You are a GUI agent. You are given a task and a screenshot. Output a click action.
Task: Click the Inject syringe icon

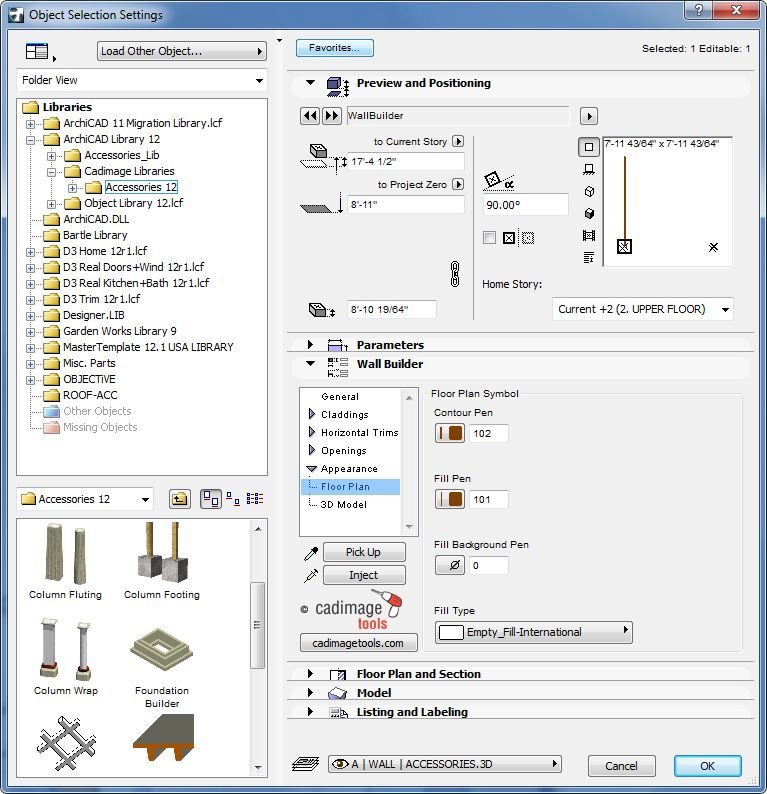click(x=311, y=576)
